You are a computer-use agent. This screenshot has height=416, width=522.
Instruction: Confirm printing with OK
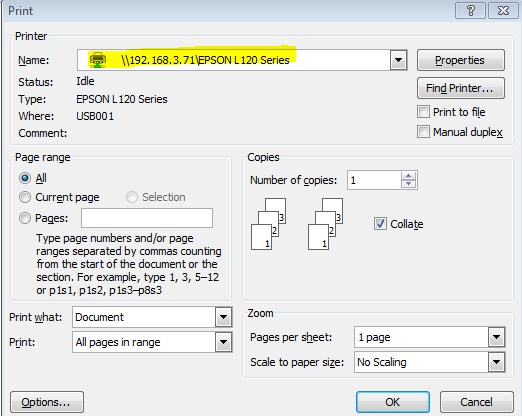393,402
